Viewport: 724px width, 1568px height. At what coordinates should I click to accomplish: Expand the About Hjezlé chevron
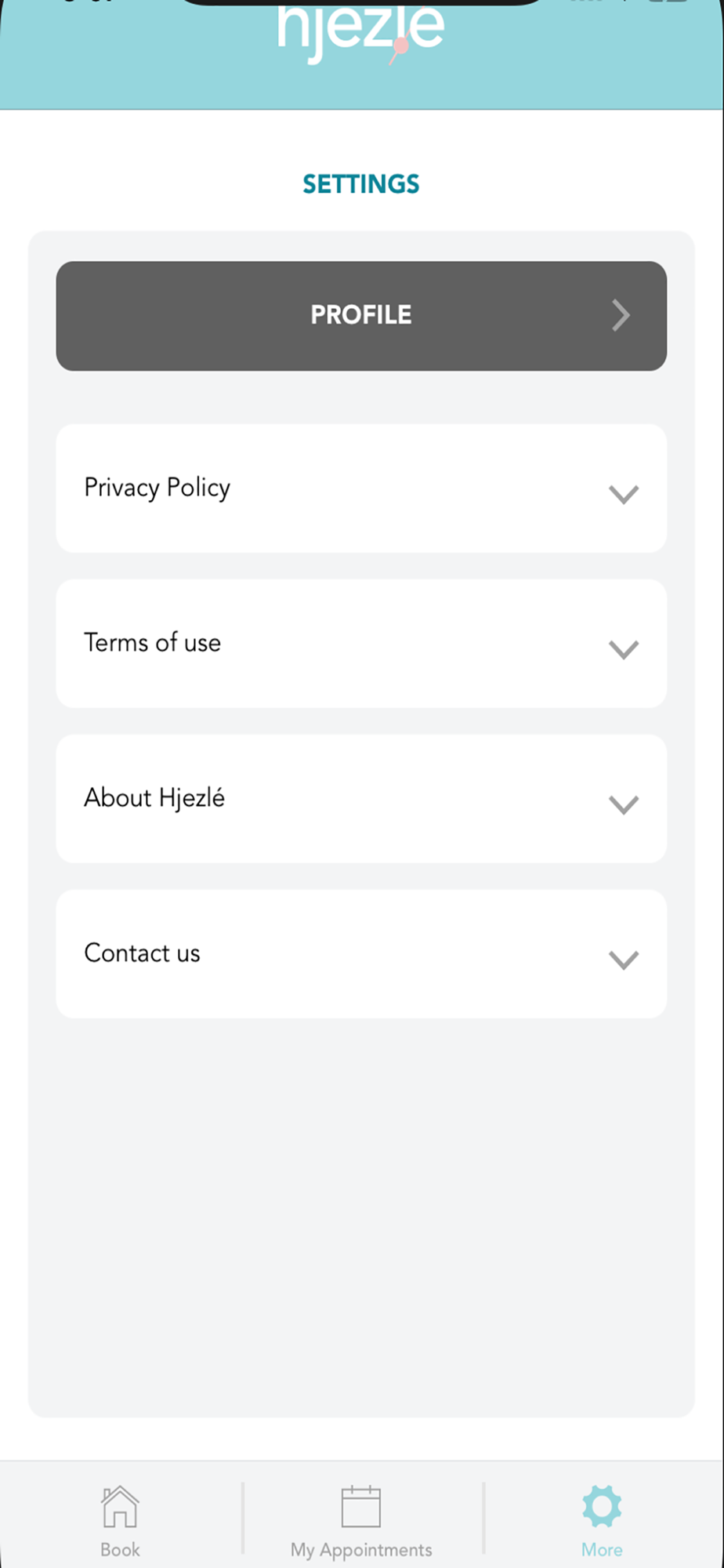pyautogui.click(x=624, y=804)
